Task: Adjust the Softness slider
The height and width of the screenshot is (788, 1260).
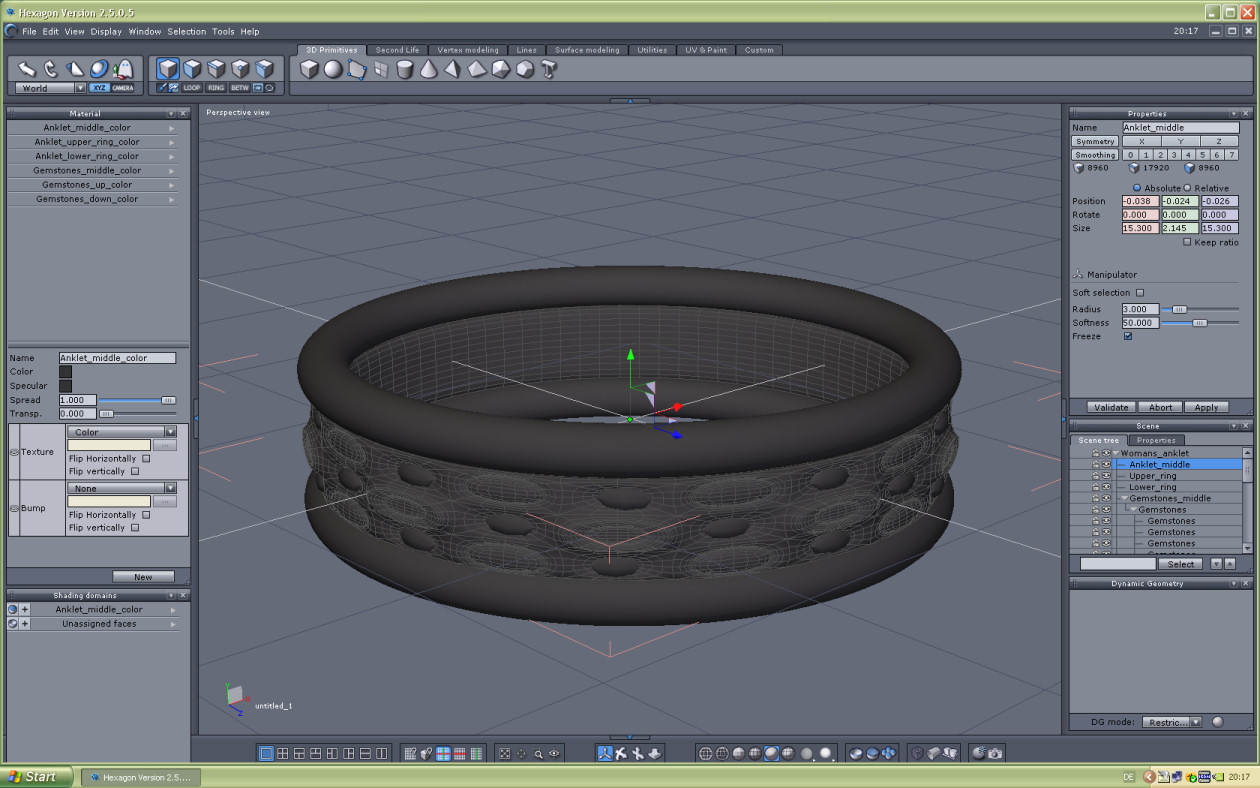Action: click(1200, 323)
